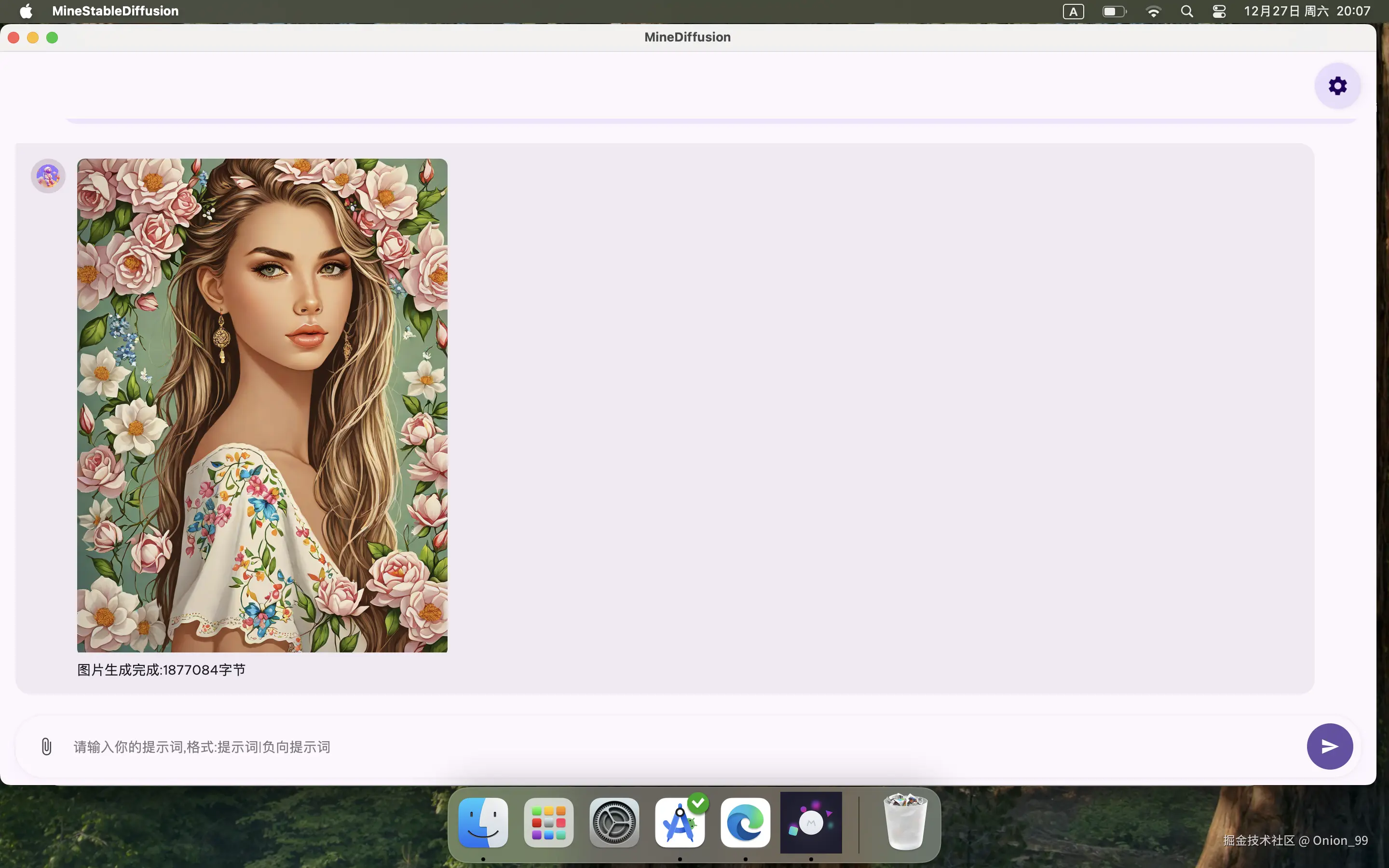Send the prompt using the arrow icon
The height and width of the screenshot is (868, 1389).
[x=1329, y=746]
